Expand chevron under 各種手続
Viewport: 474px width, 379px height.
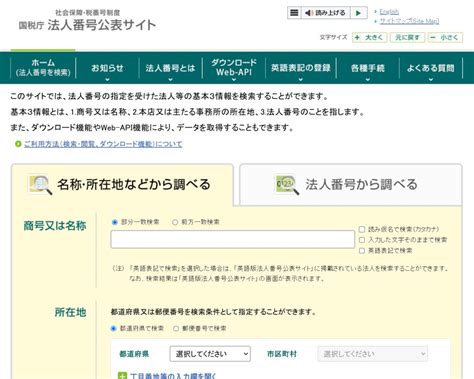coord(367,80)
